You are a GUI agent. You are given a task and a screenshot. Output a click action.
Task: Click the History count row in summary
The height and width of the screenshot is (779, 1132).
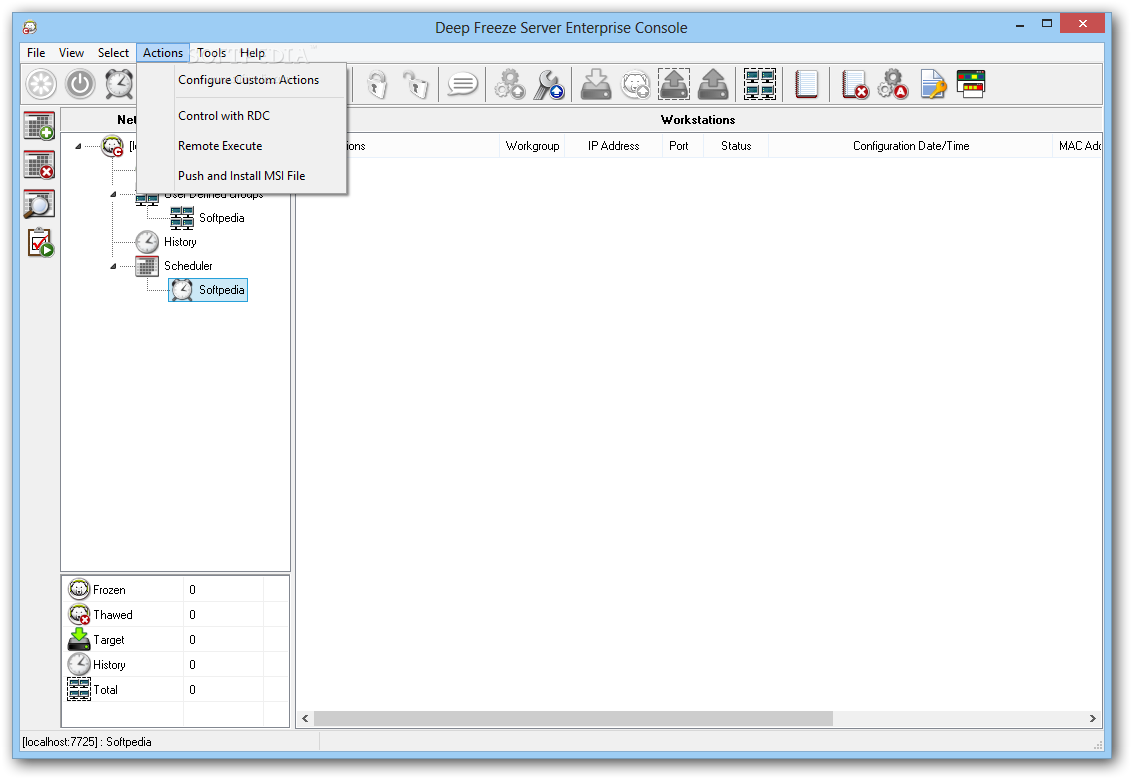pos(175,664)
